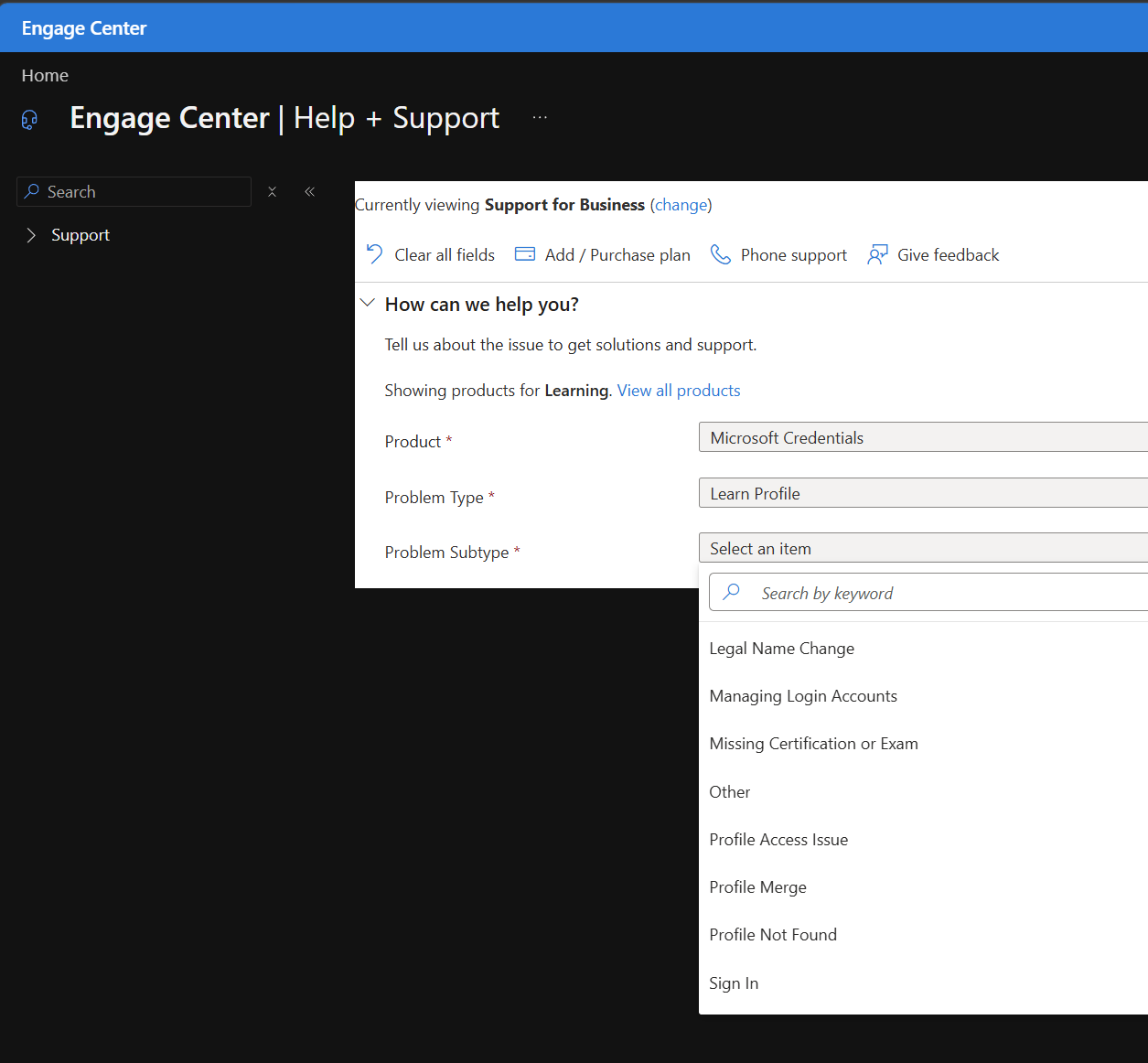Select 'Legal Name Change' from the list
The height and width of the screenshot is (1063, 1148).
923,649
